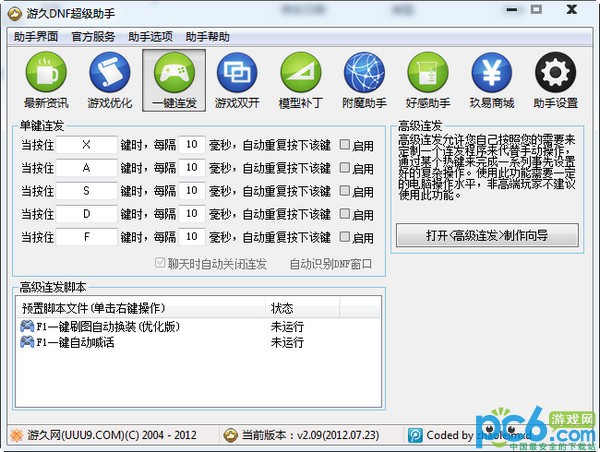Screen dimensions: 600x452
Task: Click the app logo in the title bar
Action: point(15,14)
